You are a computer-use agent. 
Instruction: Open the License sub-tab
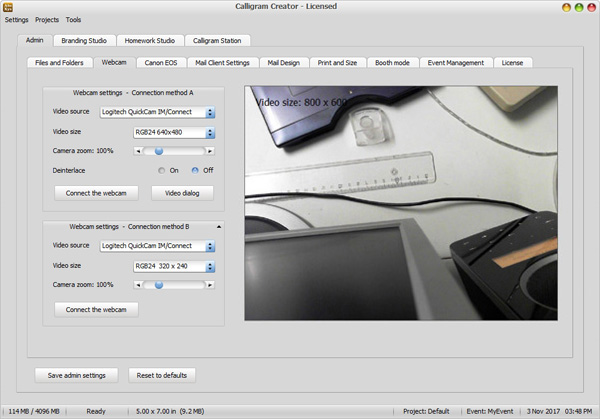(x=512, y=63)
